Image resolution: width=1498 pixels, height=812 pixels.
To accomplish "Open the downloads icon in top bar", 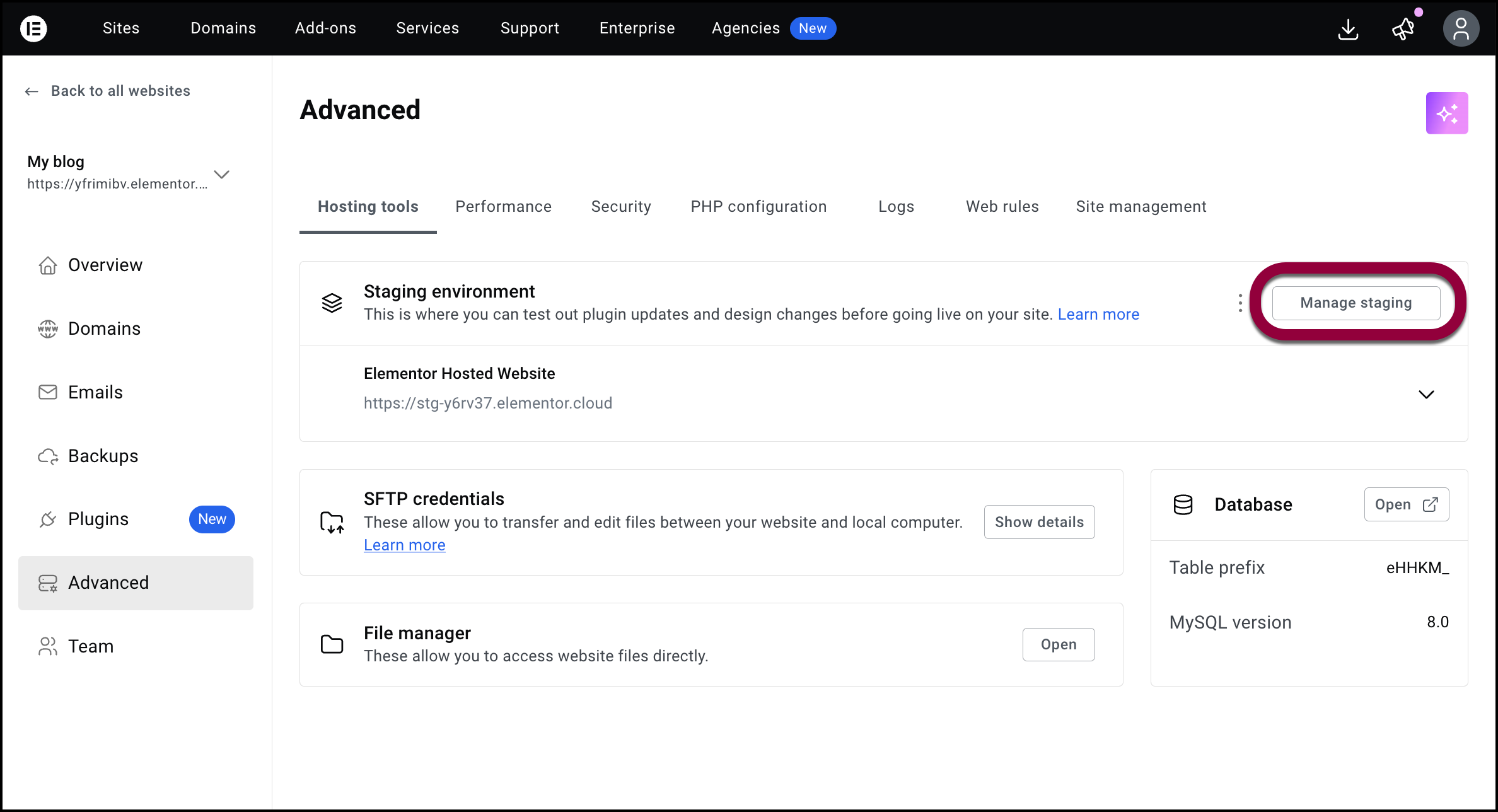I will click(1348, 29).
